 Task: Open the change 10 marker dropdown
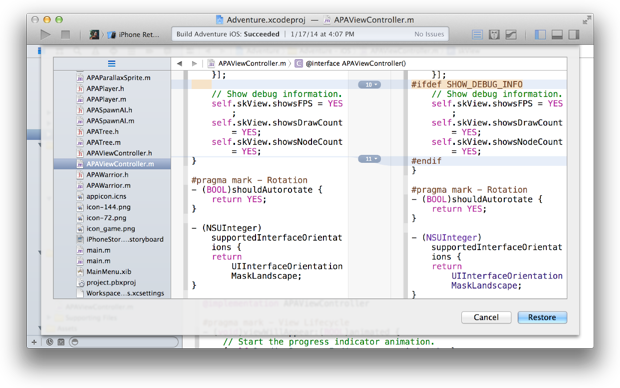[x=369, y=85]
